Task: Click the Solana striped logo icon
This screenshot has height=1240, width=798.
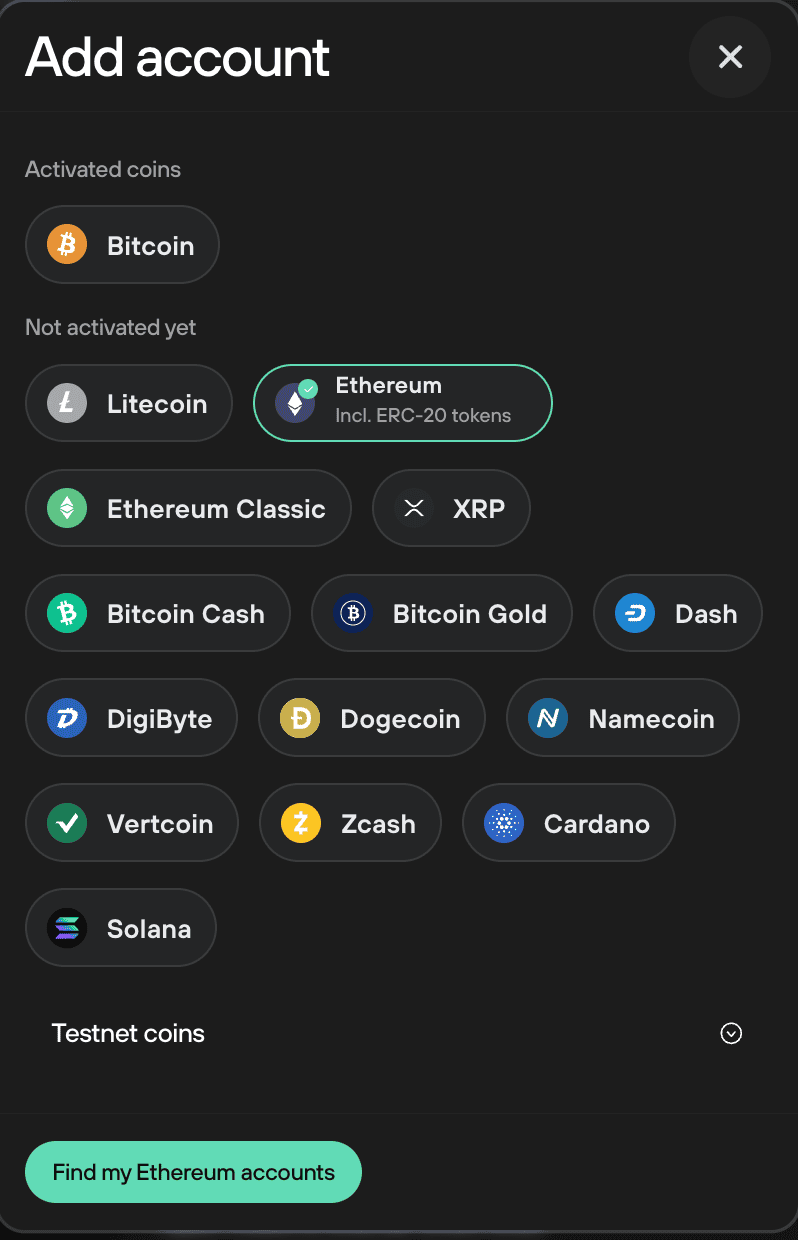Action: click(x=67, y=928)
